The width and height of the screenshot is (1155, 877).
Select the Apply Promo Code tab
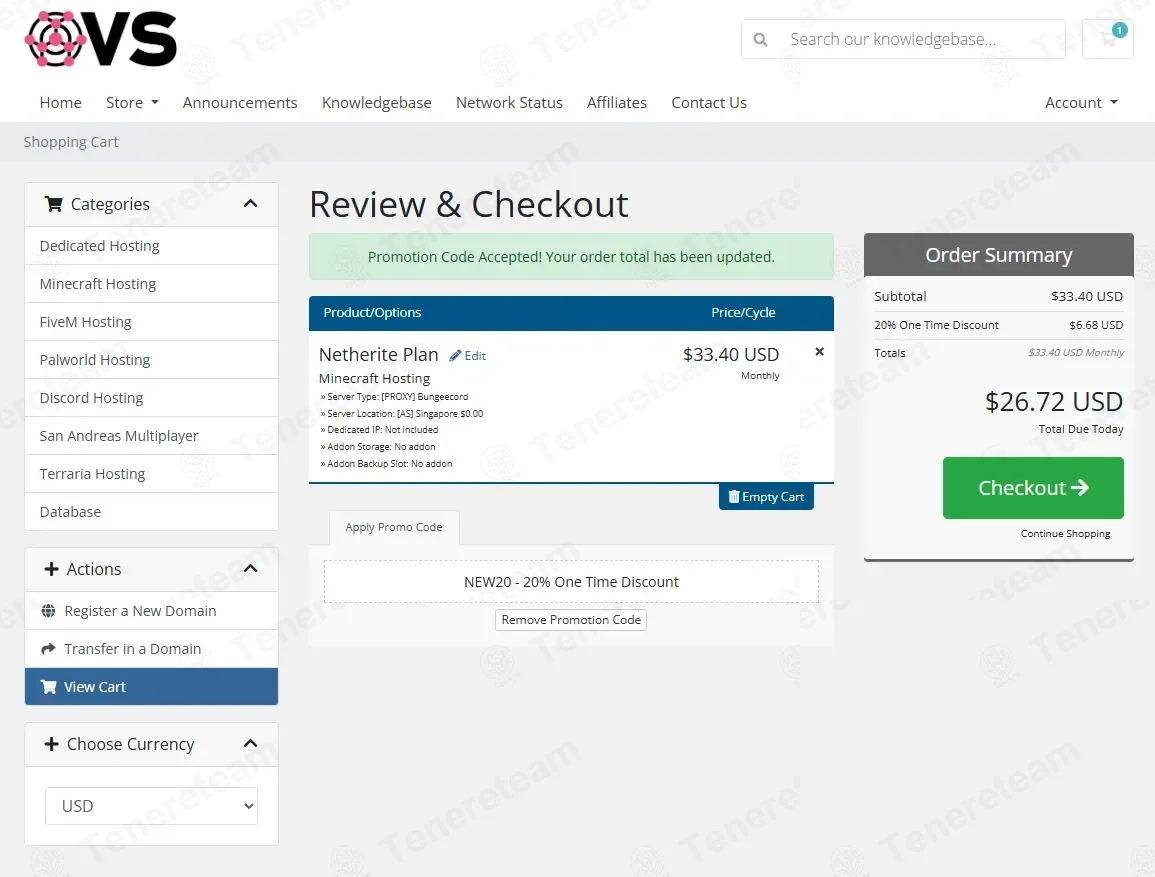[x=394, y=527]
